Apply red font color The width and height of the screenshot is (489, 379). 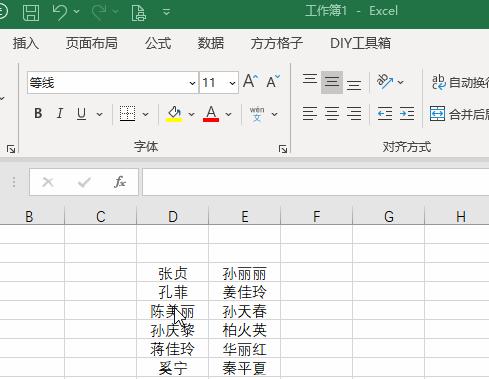(x=211, y=114)
